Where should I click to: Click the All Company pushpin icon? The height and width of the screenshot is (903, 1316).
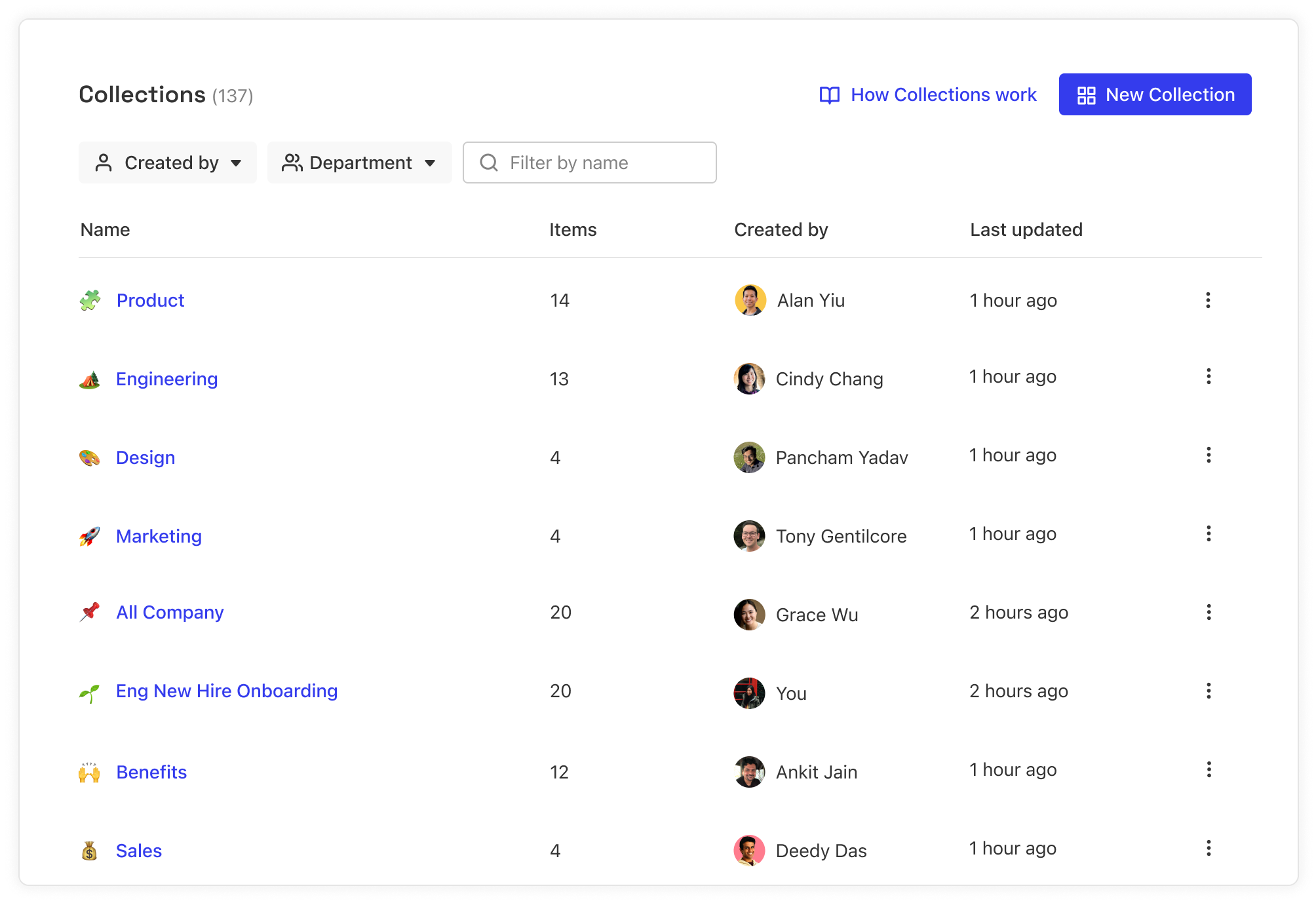(90, 612)
